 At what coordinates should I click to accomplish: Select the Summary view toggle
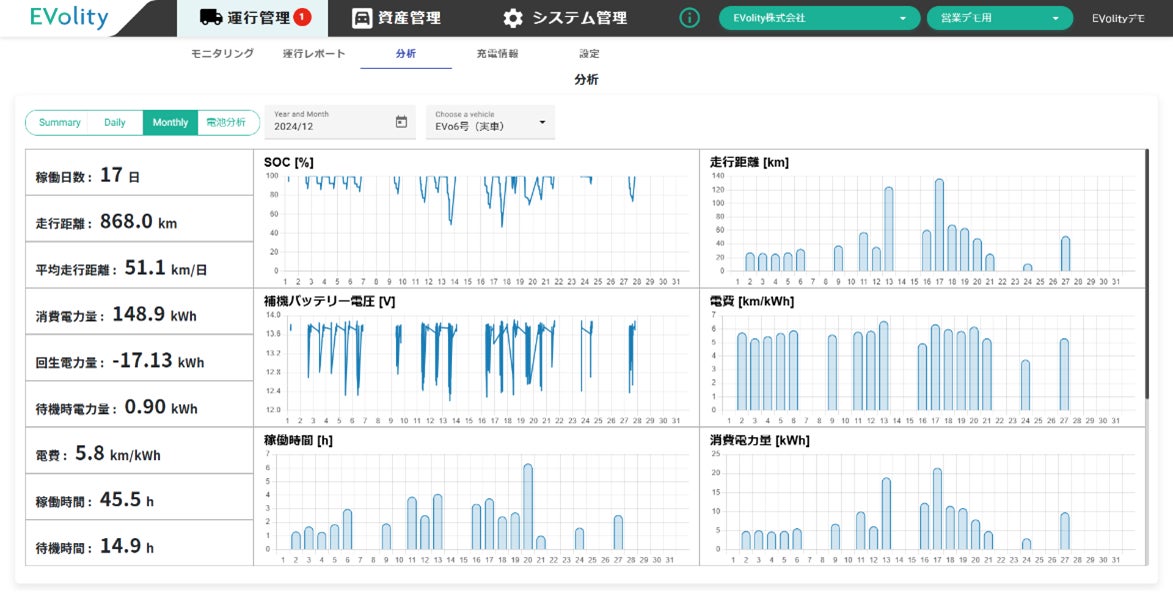[x=59, y=123]
